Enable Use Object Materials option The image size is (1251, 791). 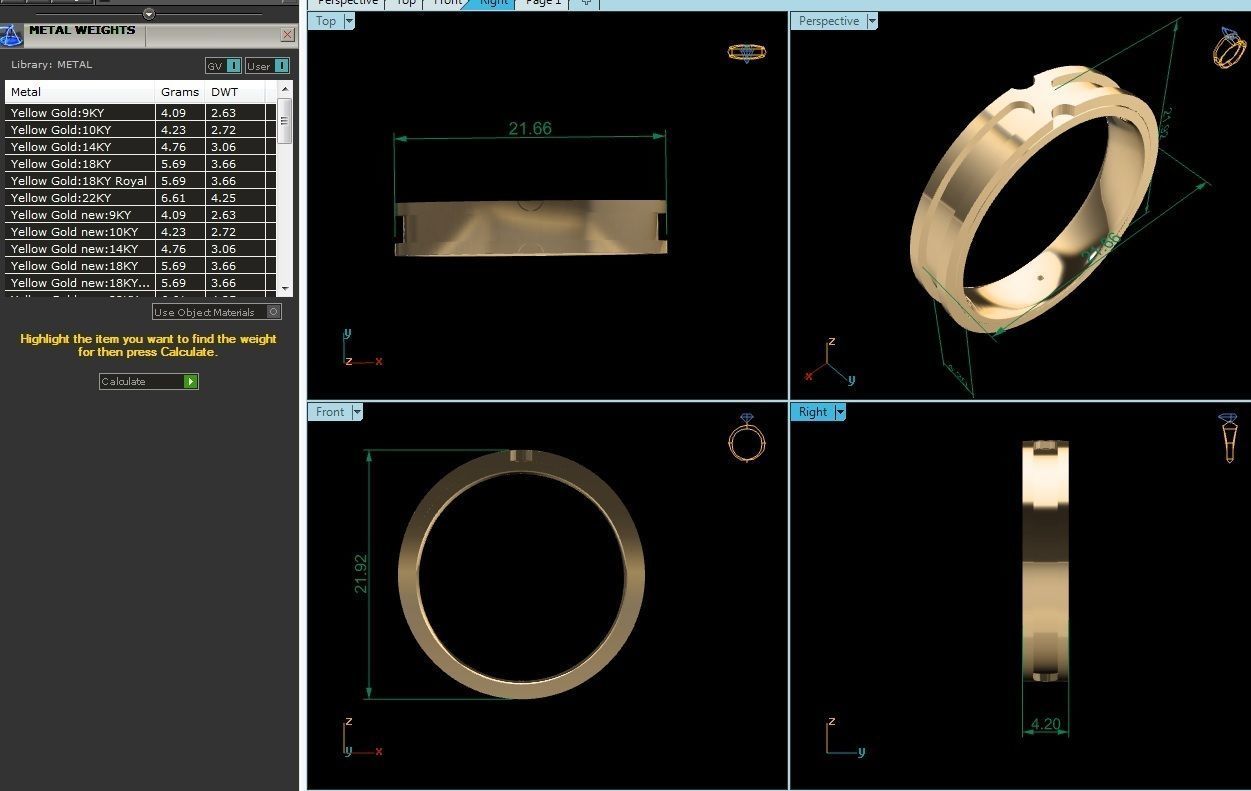pyautogui.click(x=217, y=312)
